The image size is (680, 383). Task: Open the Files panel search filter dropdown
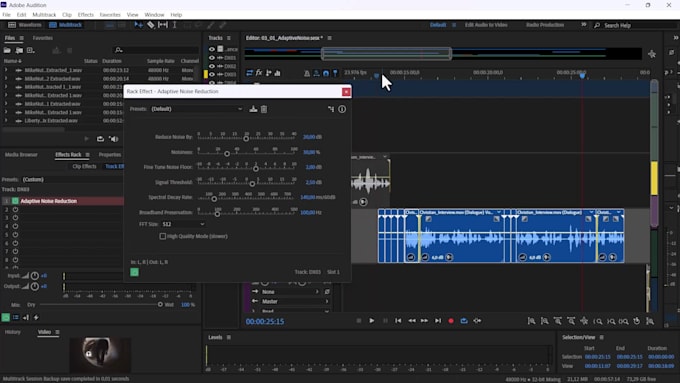point(118,50)
